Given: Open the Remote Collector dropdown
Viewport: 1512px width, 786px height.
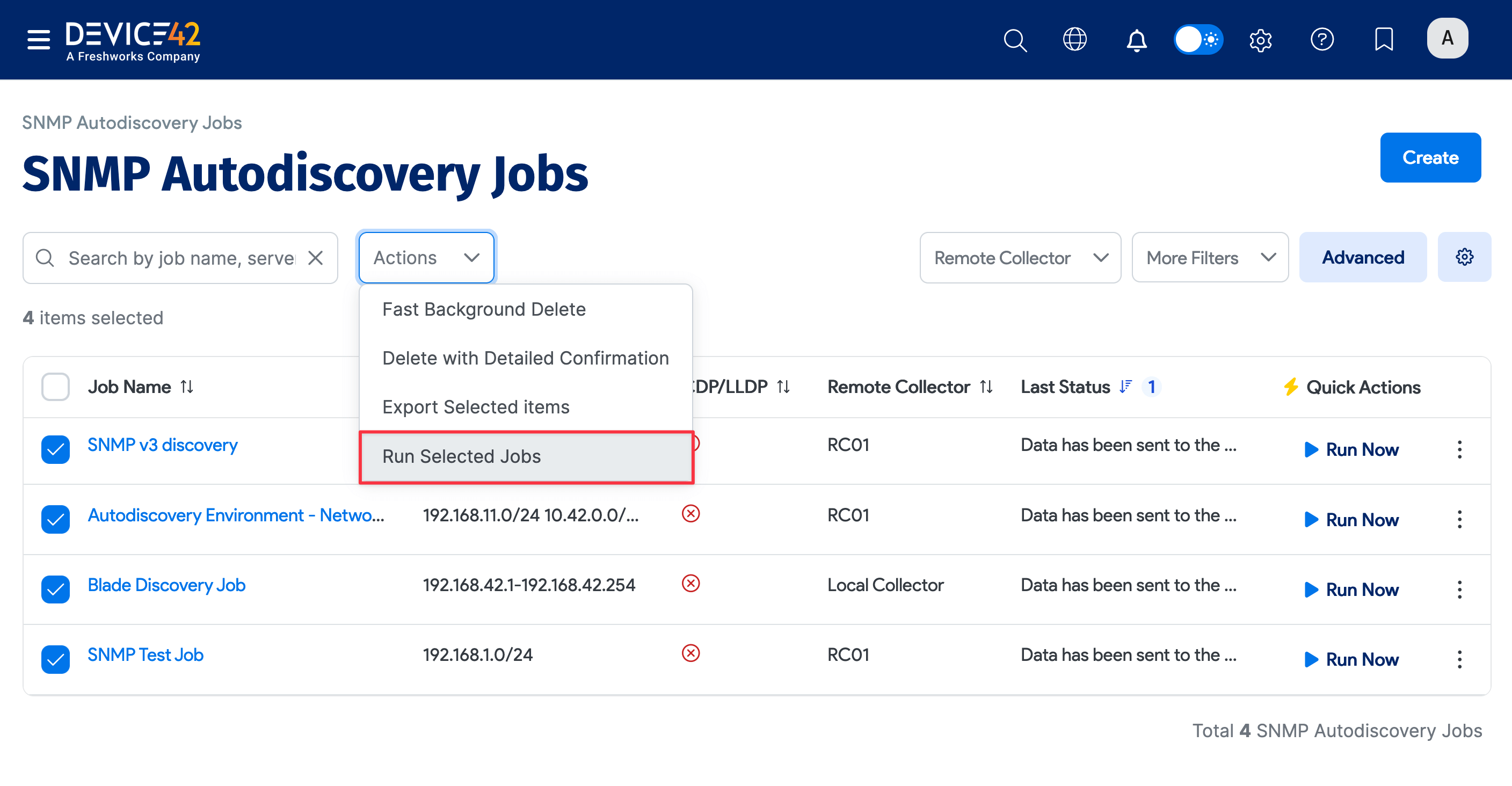Looking at the screenshot, I should (x=1020, y=257).
